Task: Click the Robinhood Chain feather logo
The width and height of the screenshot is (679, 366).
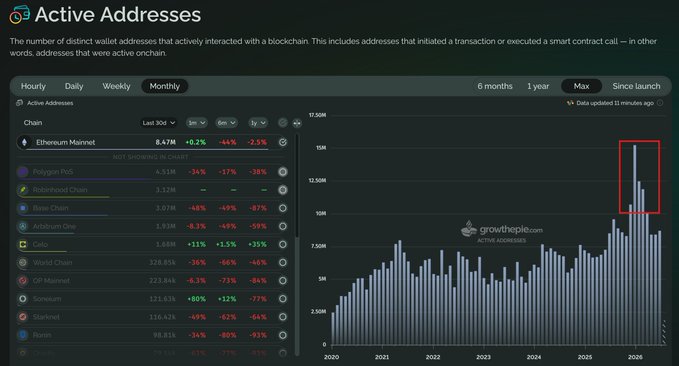Action: click(x=23, y=190)
